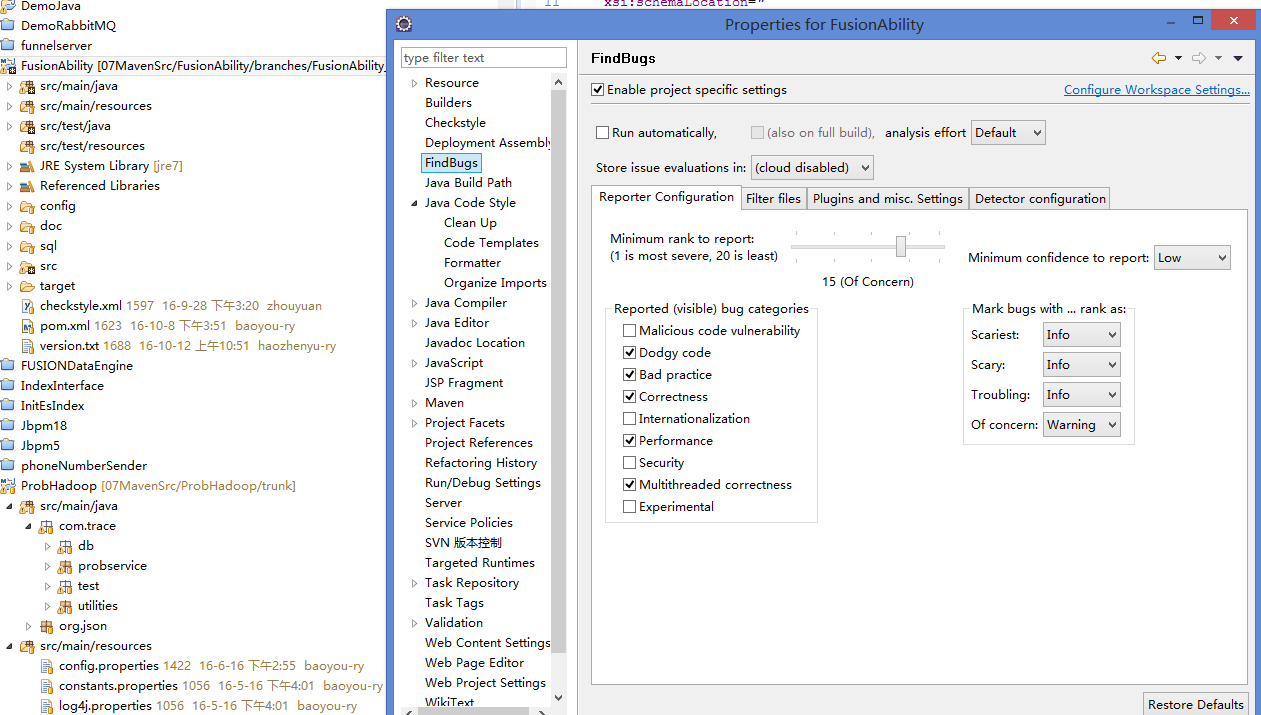Screen dimensions: 1261x715
Task: Open the view menu triangle beside navigation arrows
Action: point(1238,58)
